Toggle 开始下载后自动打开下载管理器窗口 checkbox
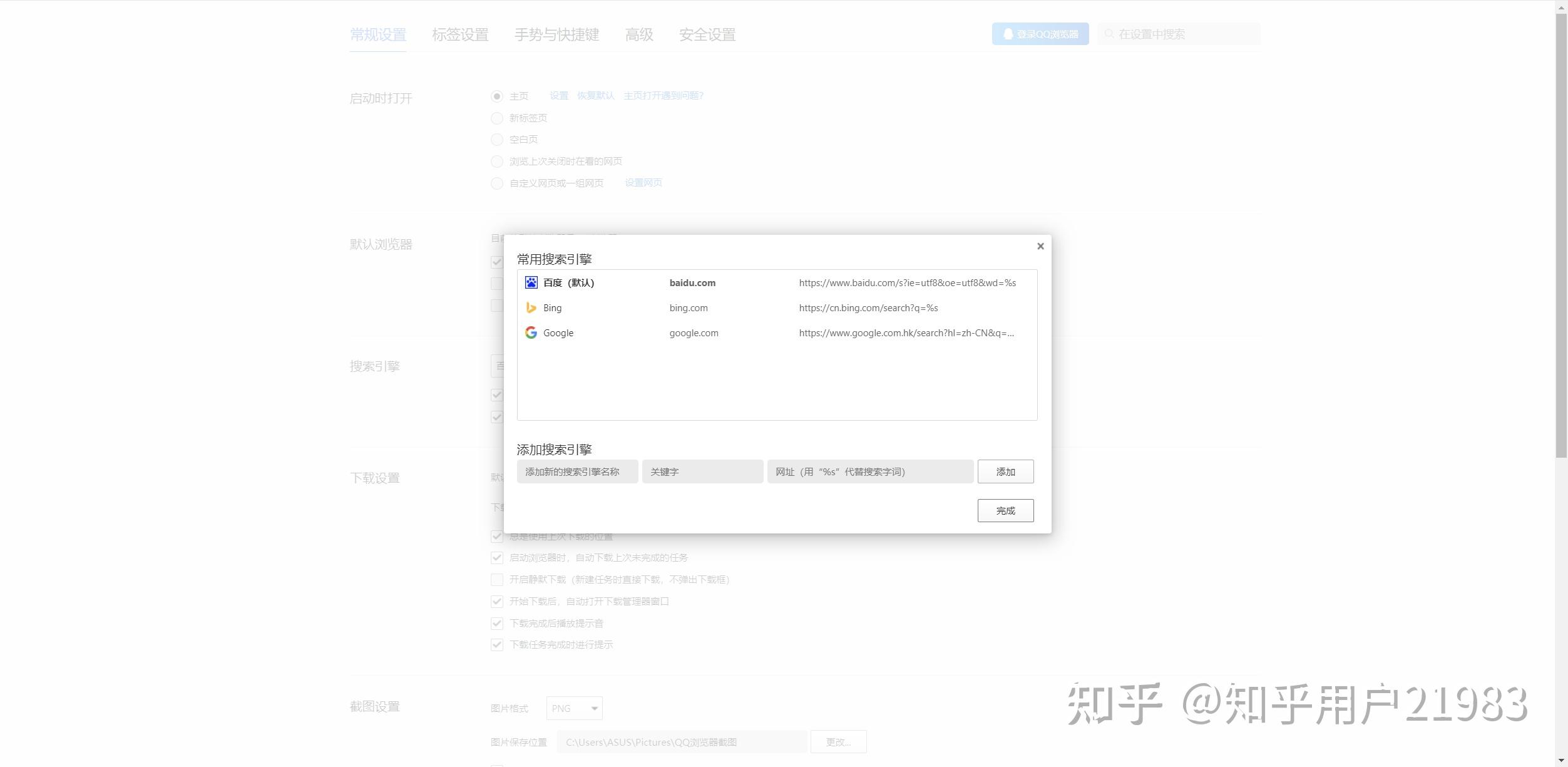The image size is (1568, 767). coord(497,602)
